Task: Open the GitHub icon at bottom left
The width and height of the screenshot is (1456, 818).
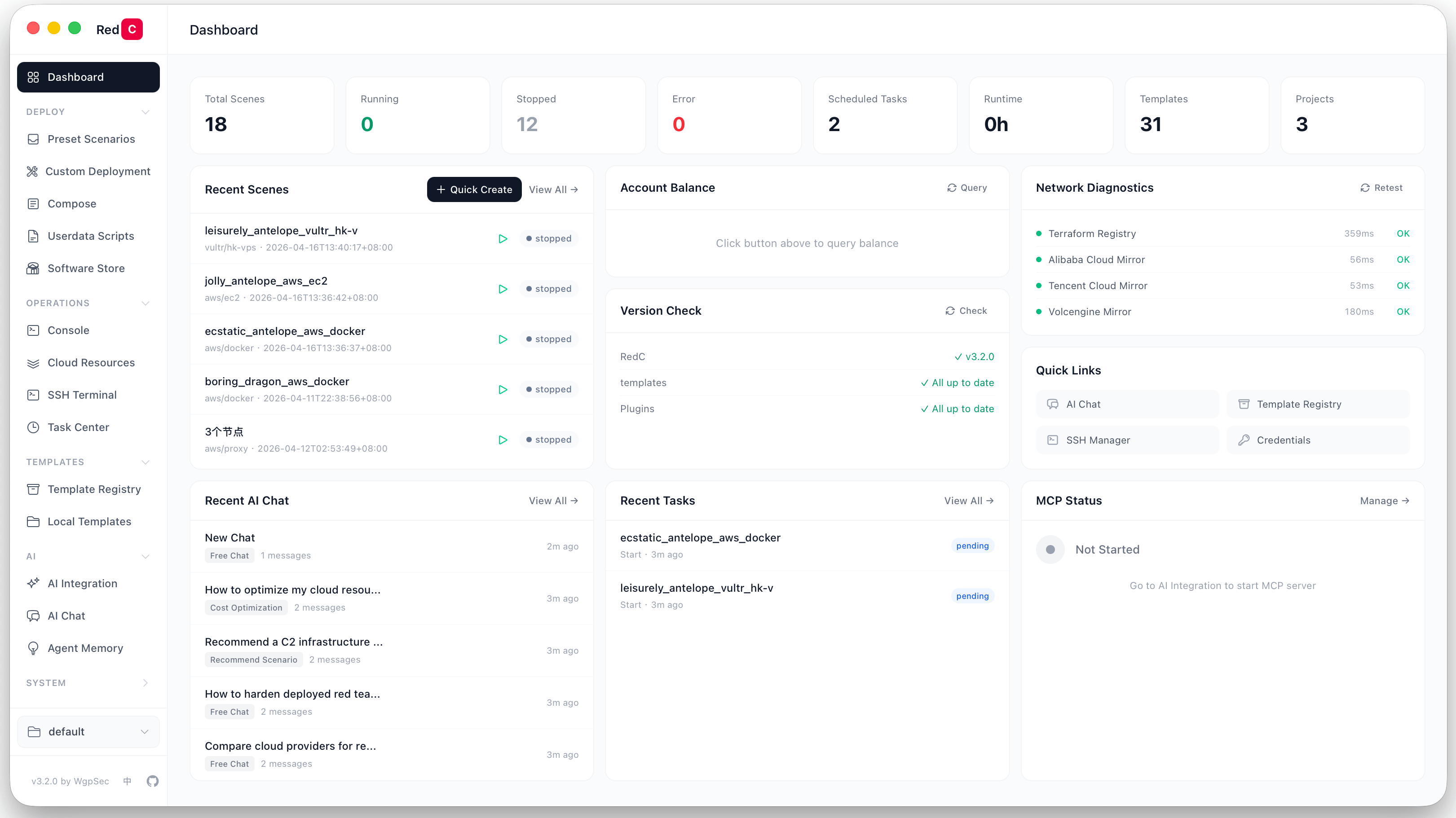Action: pos(152,781)
